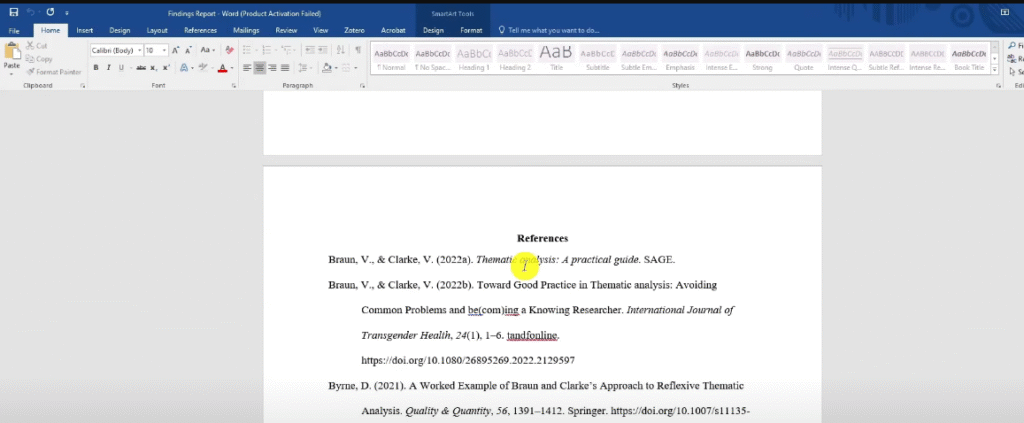Clear all formatting from selection

pos(229,50)
